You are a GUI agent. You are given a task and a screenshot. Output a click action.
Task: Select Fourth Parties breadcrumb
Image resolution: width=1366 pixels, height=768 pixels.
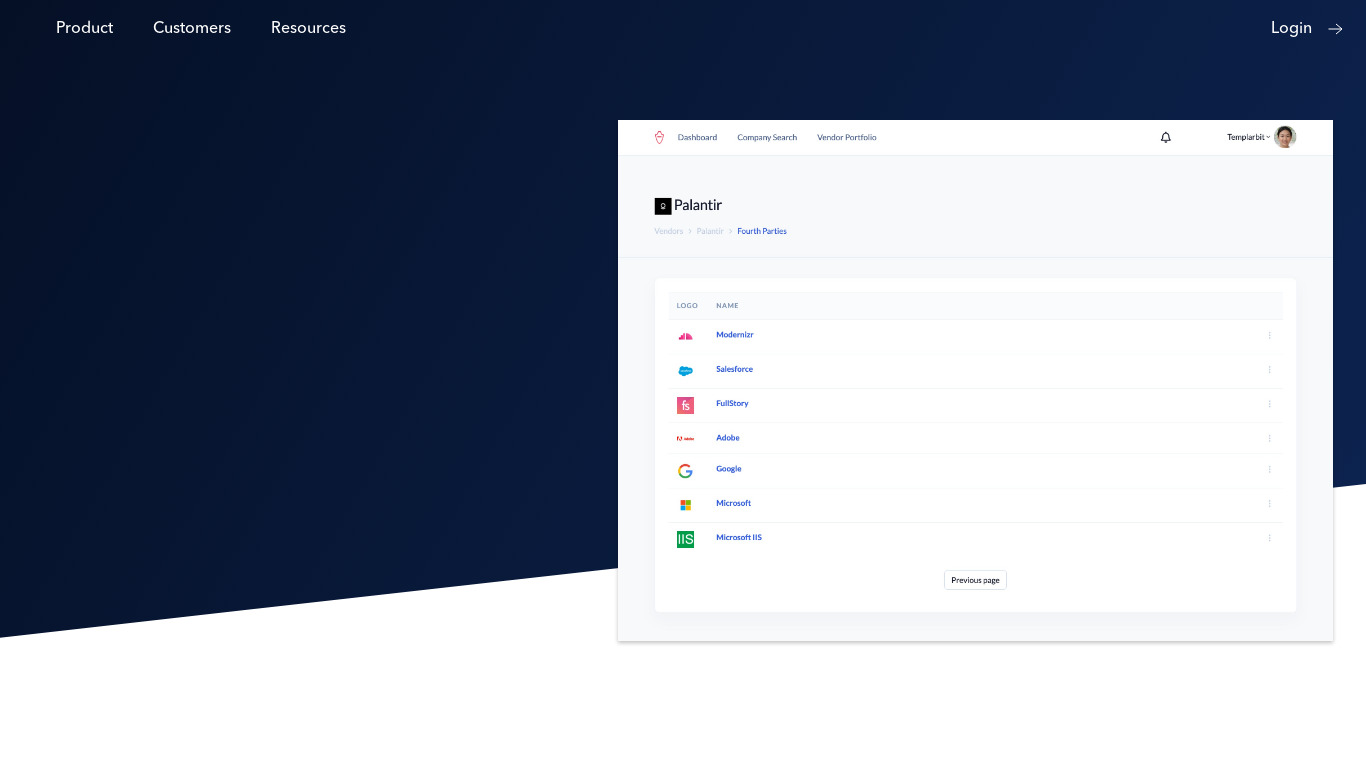click(x=762, y=231)
